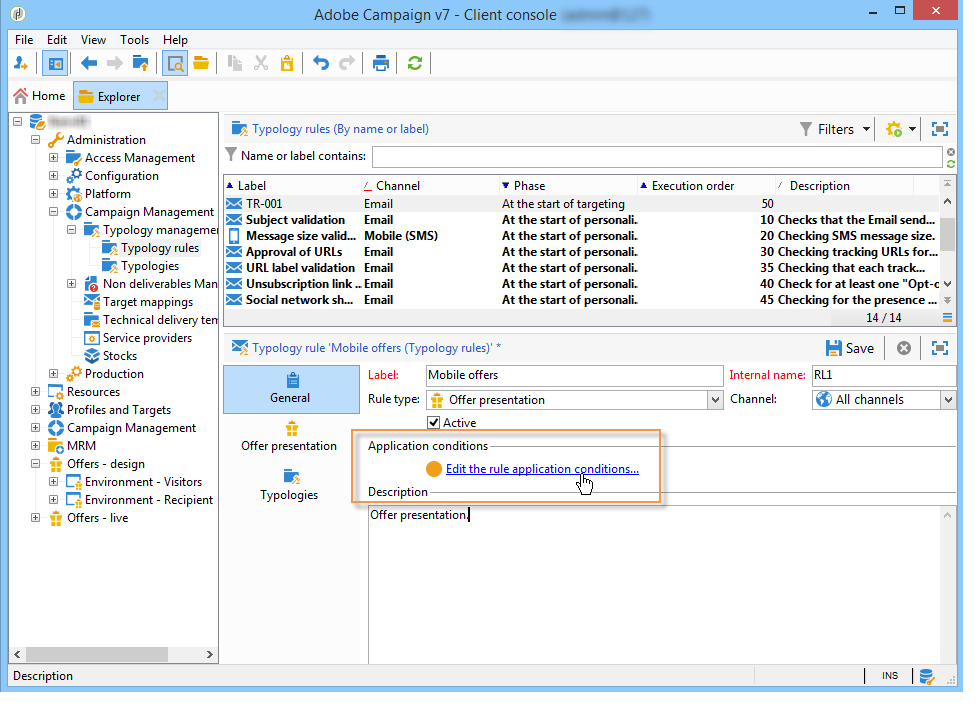Click the list menu icon next to 14 / 14
The height and width of the screenshot is (709, 980).
pyautogui.click(x=948, y=318)
